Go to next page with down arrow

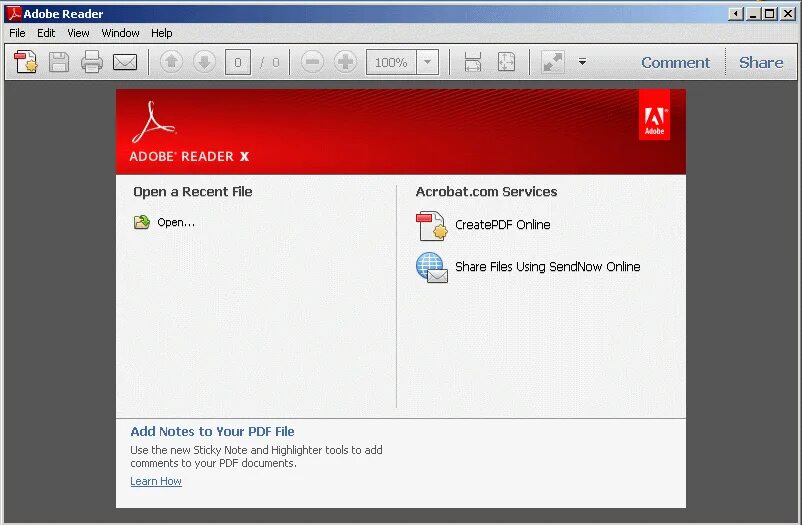pyautogui.click(x=205, y=62)
